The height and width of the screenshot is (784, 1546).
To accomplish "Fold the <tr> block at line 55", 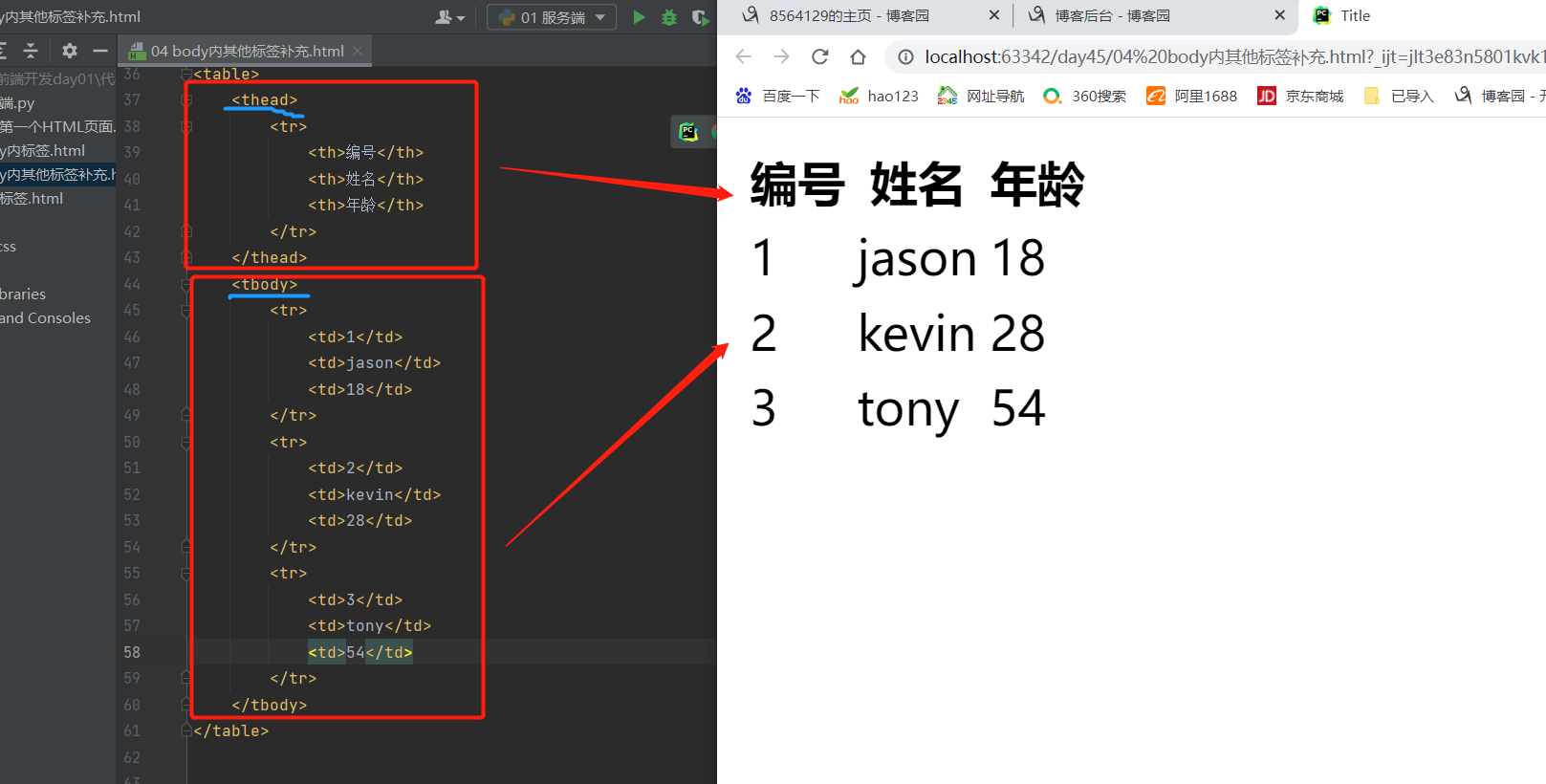I will click(186, 574).
